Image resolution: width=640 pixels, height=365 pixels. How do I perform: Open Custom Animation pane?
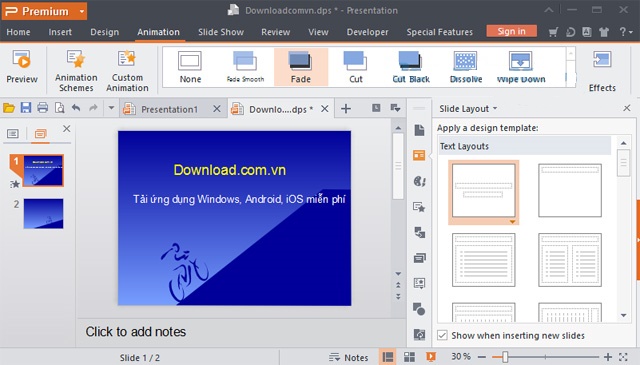pyautogui.click(x=127, y=71)
